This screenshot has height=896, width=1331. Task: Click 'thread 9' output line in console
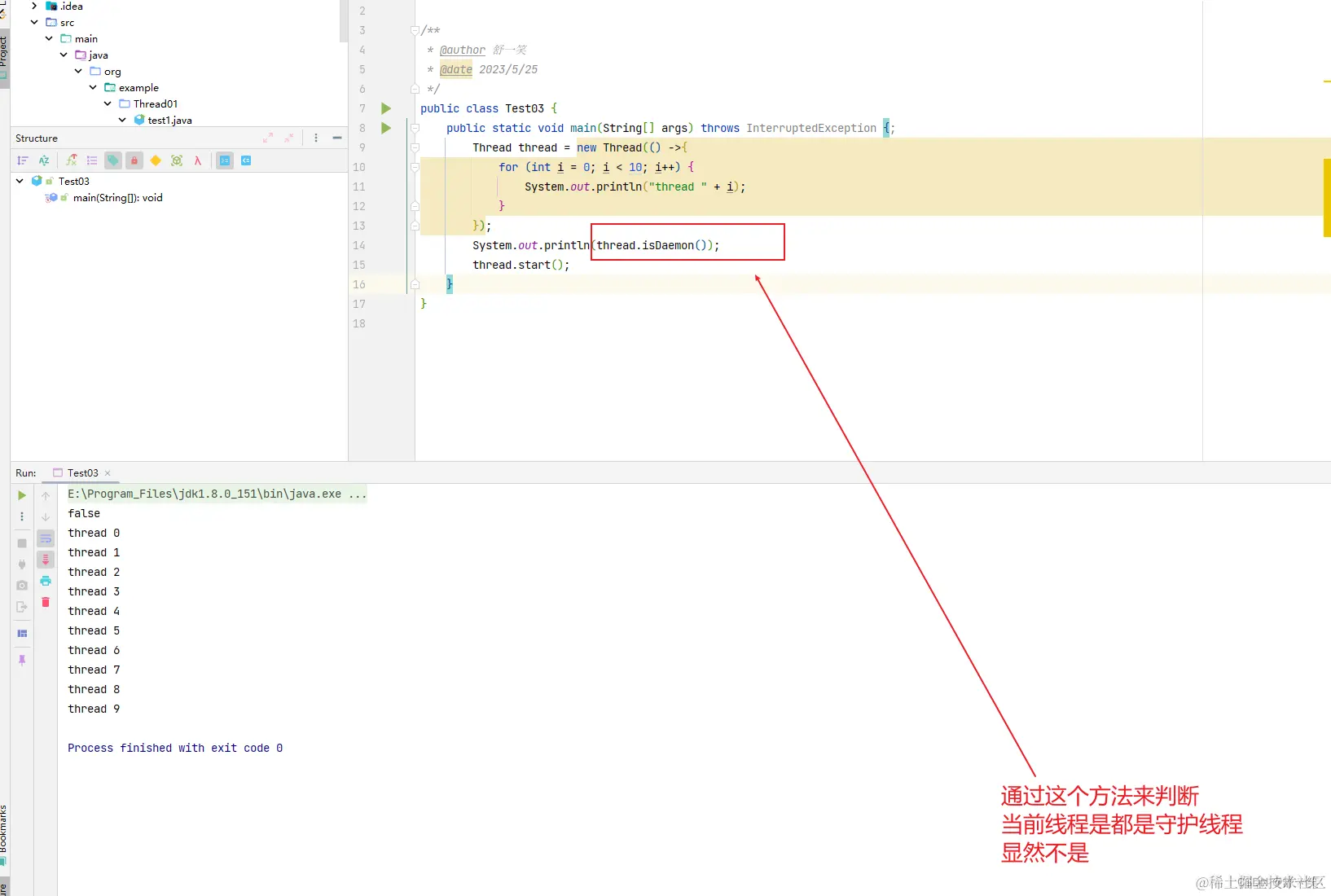click(94, 709)
